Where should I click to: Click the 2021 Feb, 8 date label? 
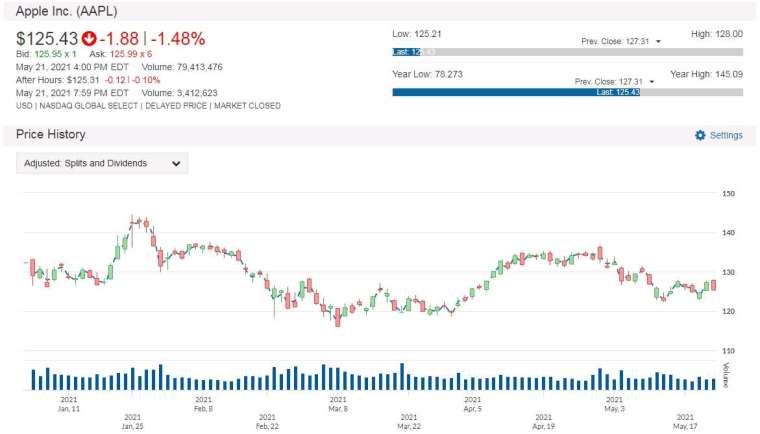coord(204,404)
